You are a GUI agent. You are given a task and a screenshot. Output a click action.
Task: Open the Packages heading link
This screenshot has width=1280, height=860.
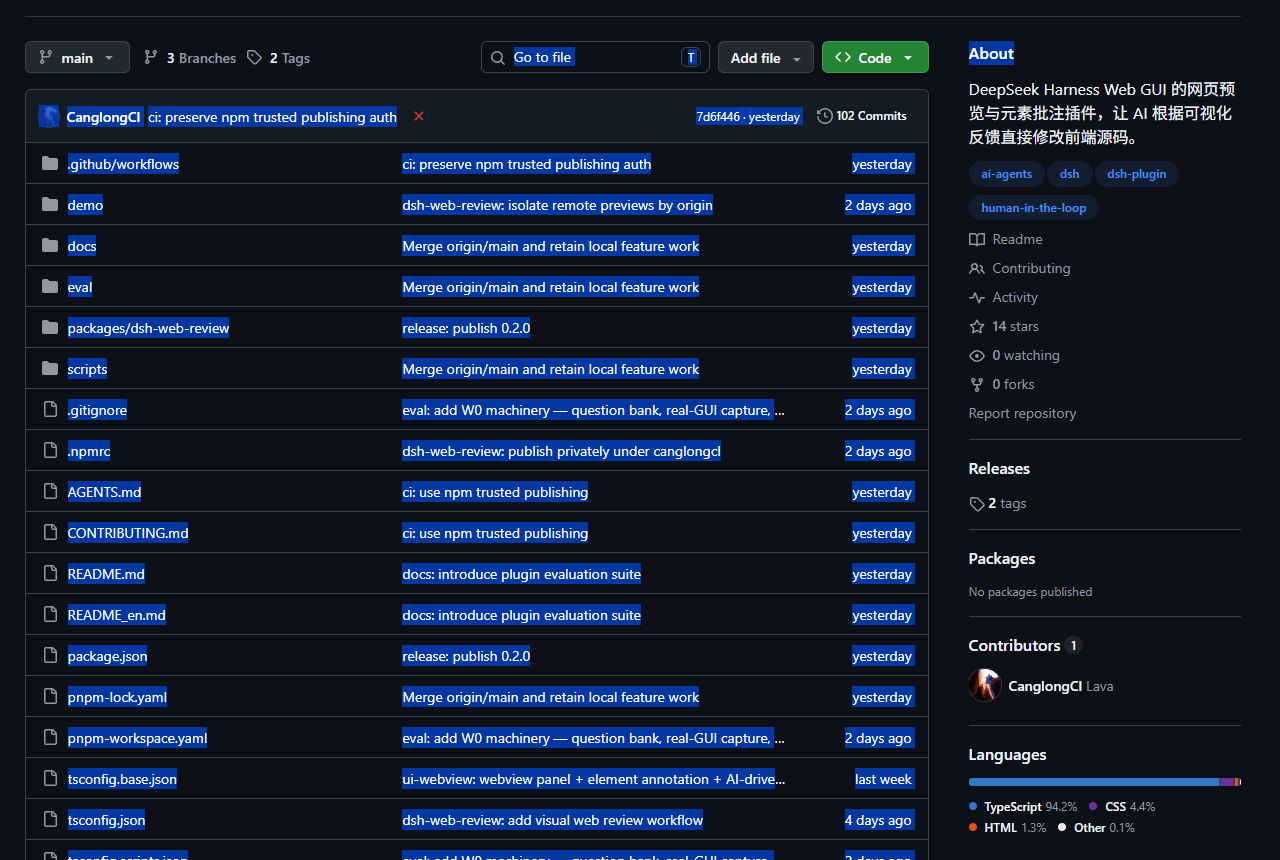coord(1002,559)
